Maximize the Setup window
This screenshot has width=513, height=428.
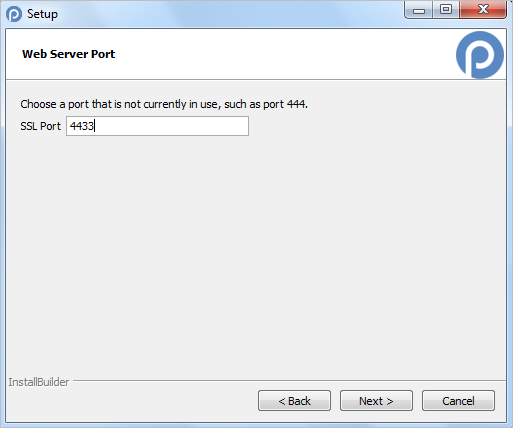click(446, 10)
